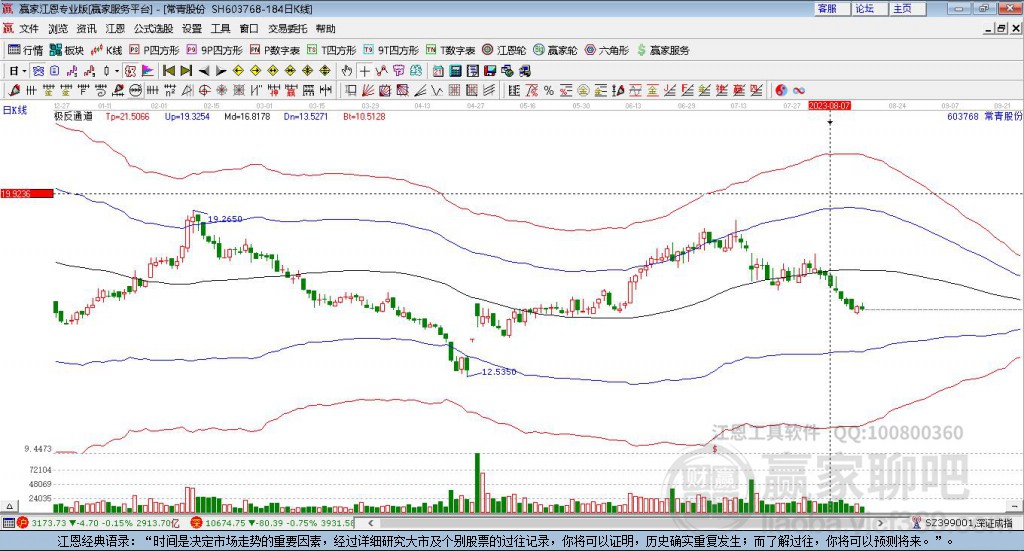Viewport: 1024px width, 551px height.
Task: Open the 六角形 hexagon tool
Action: pos(607,50)
